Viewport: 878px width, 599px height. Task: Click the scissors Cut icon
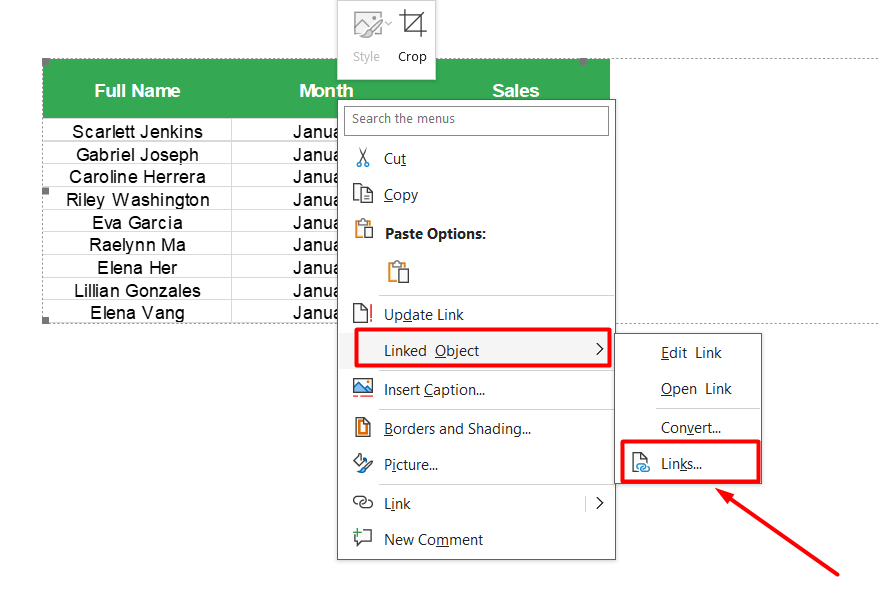(x=363, y=158)
